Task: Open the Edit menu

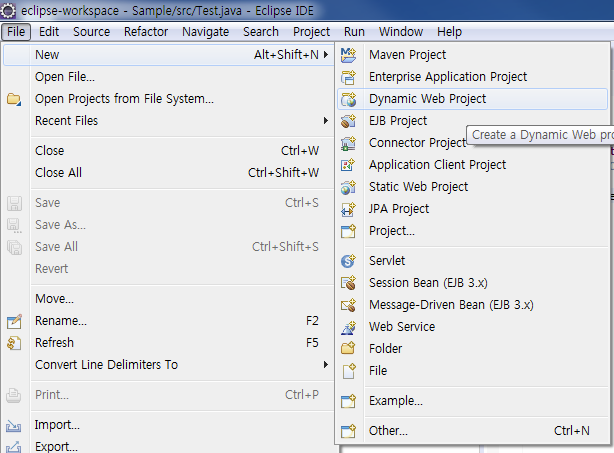Action: [x=49, y=32]
